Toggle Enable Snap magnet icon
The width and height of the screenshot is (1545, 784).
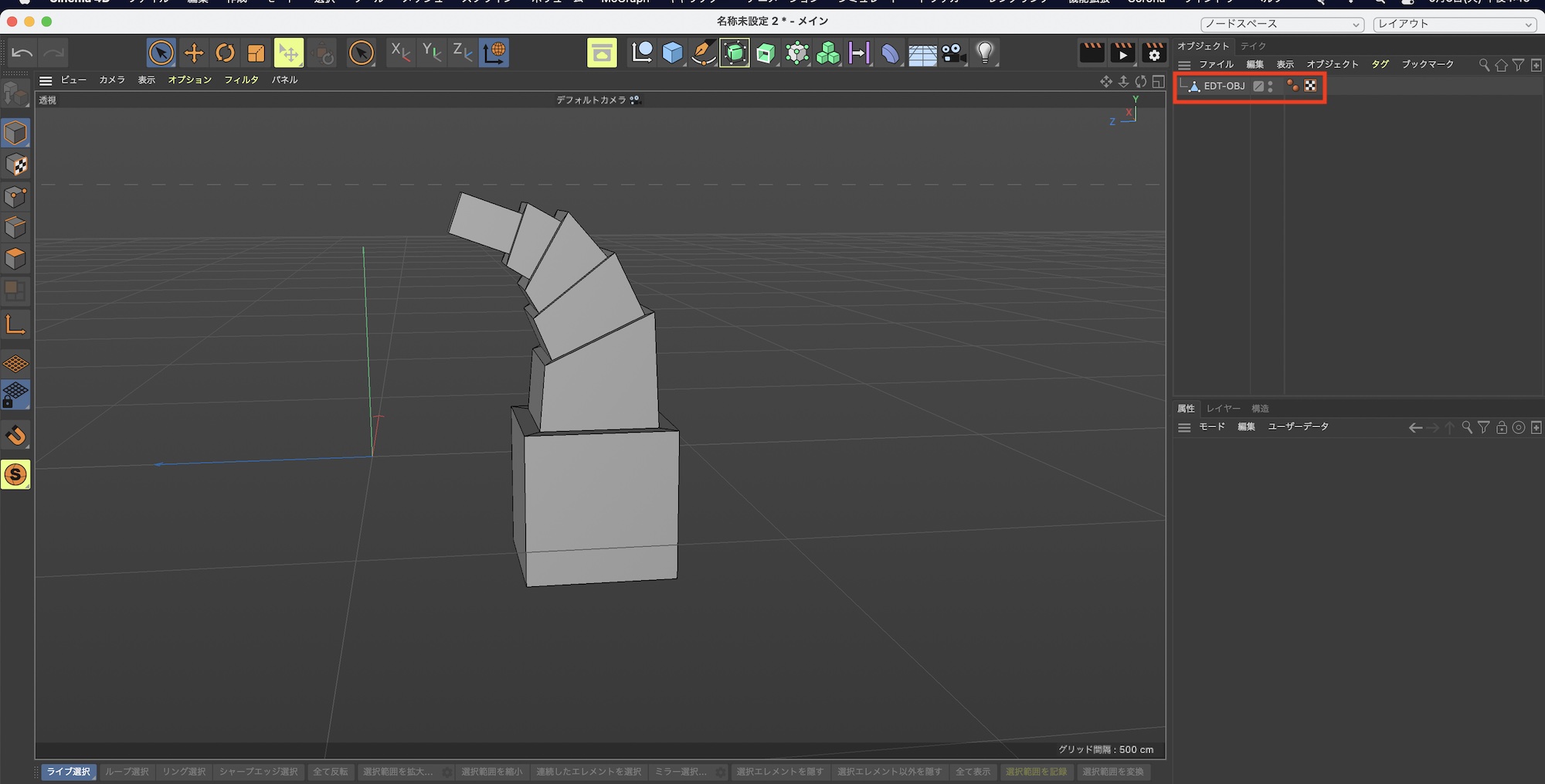(x=15, y=436)
